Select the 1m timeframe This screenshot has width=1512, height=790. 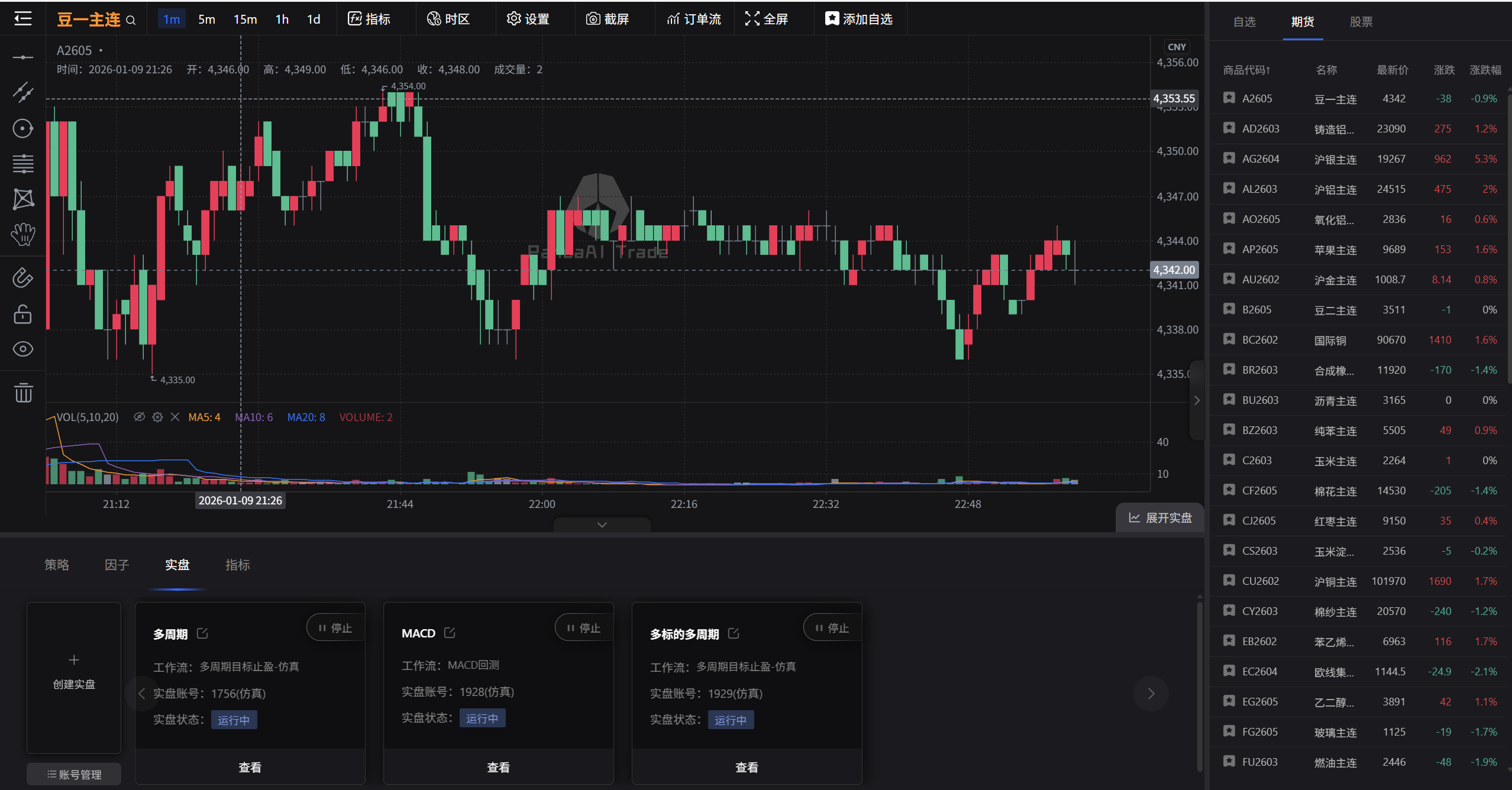tap(172, 19)
